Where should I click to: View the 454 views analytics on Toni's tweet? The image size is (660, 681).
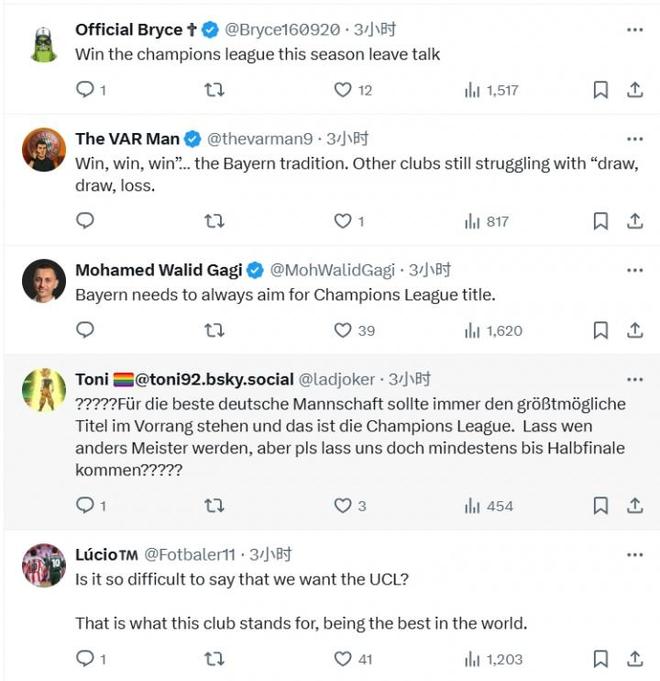489,506
